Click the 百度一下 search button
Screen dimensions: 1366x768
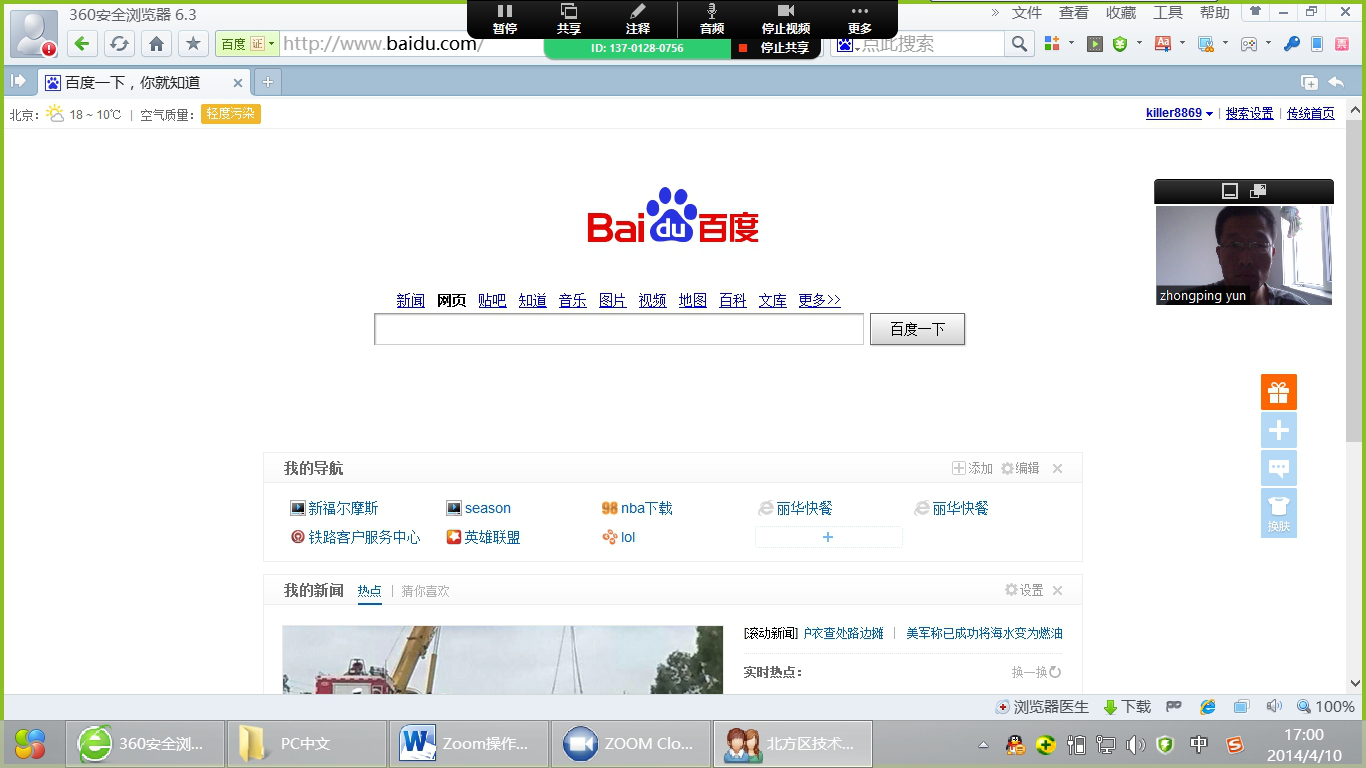pyautogui.click(x=917, y=329)
